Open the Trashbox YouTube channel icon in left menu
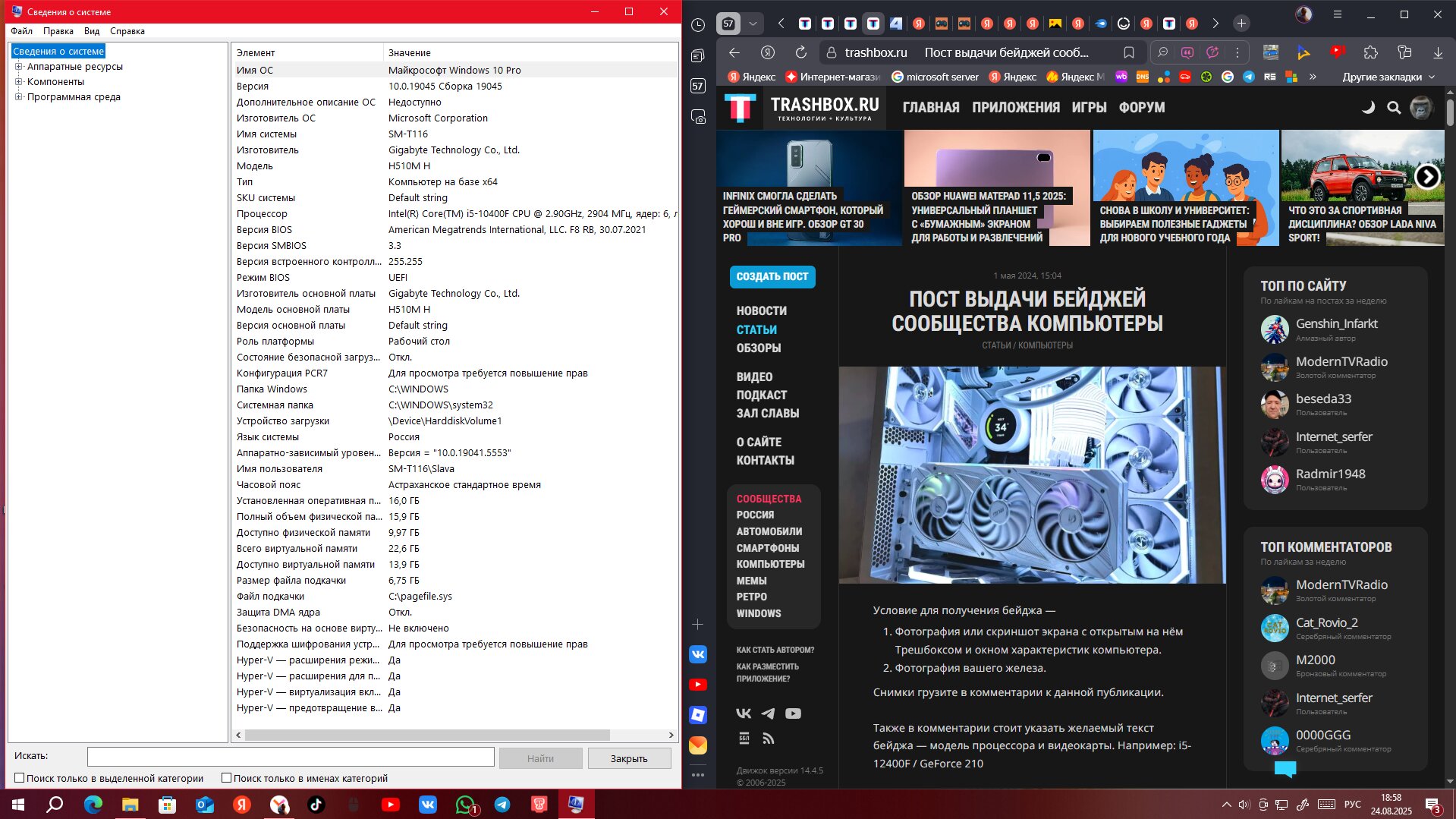The width and height of the screenshot is (1456, 819). pos(793,713)
